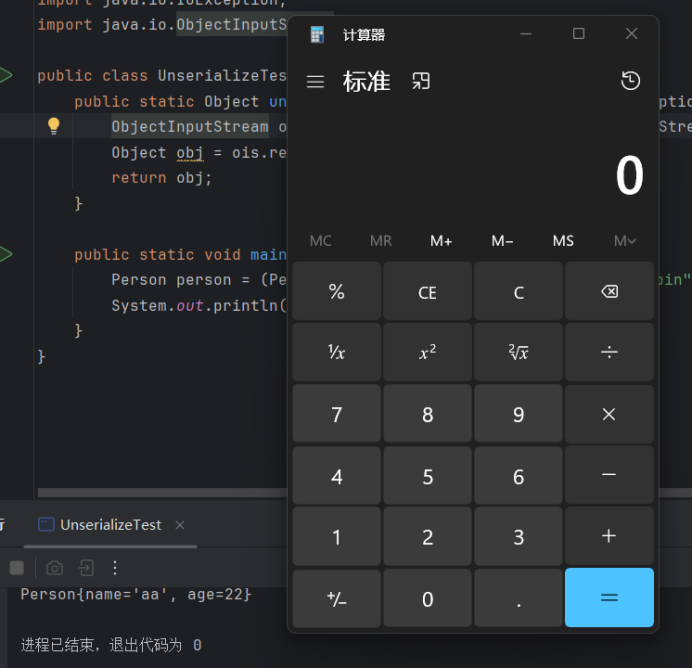This screenshot has height=668, width=693.
Task: Click the light bulb quick-fix icon
Action: click(54, 126)
